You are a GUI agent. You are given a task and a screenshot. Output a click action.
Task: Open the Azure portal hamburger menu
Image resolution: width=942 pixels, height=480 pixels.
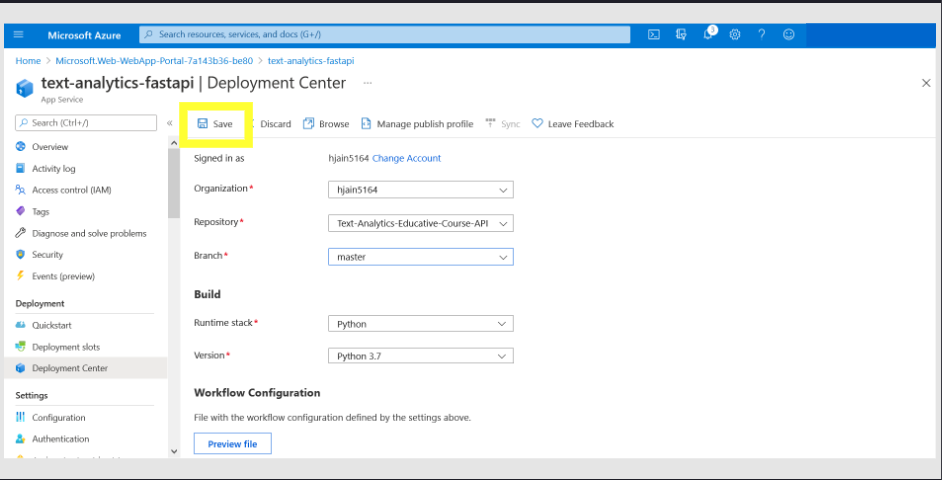tap(18, 35)
